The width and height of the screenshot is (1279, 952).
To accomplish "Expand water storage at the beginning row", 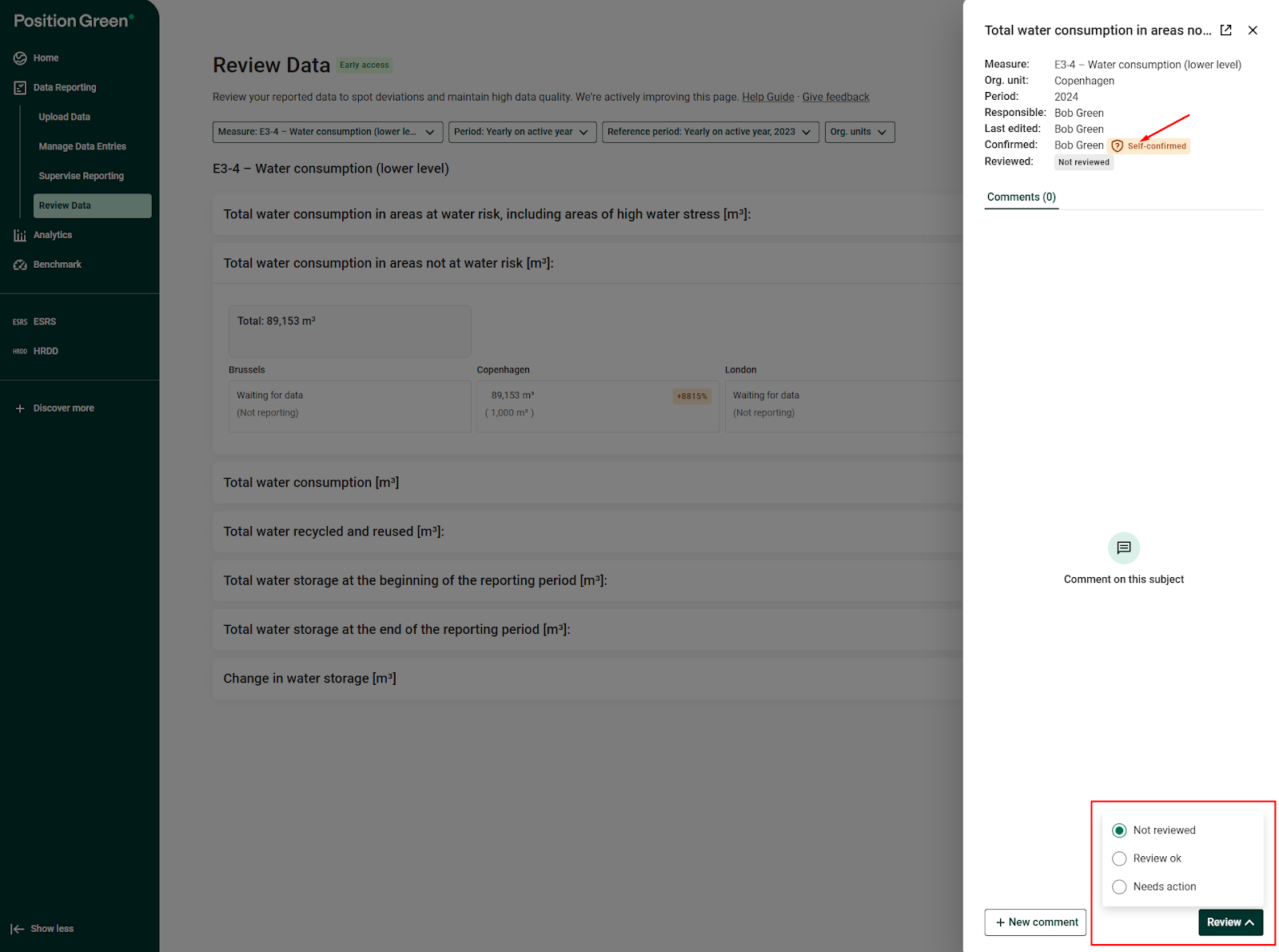I will click(x=588, y=580).
